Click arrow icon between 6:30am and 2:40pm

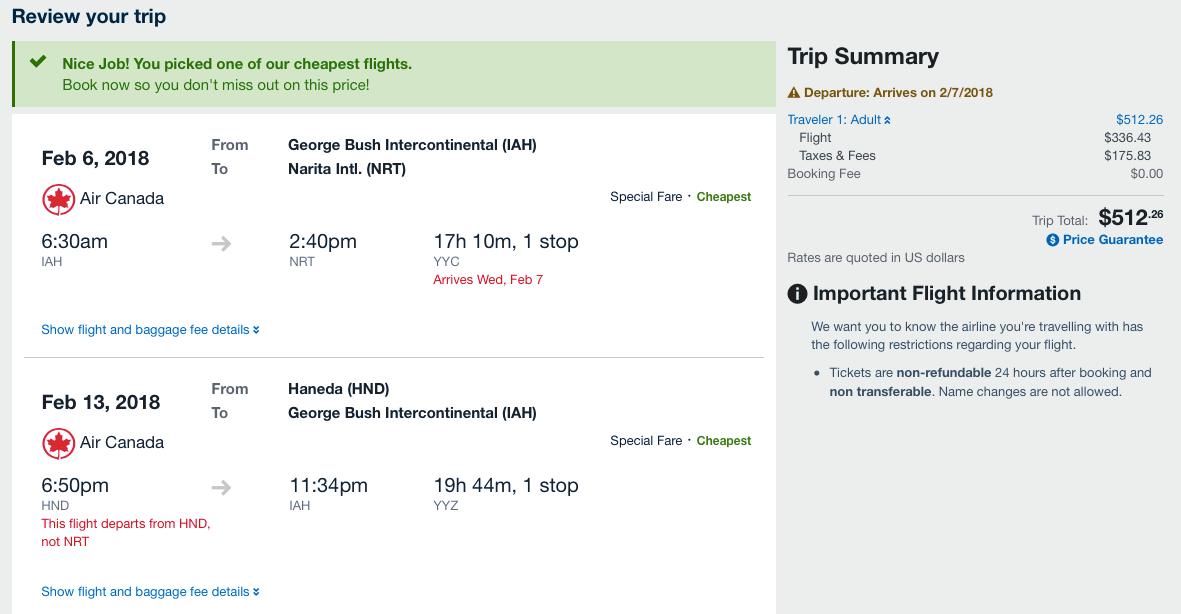222,243
